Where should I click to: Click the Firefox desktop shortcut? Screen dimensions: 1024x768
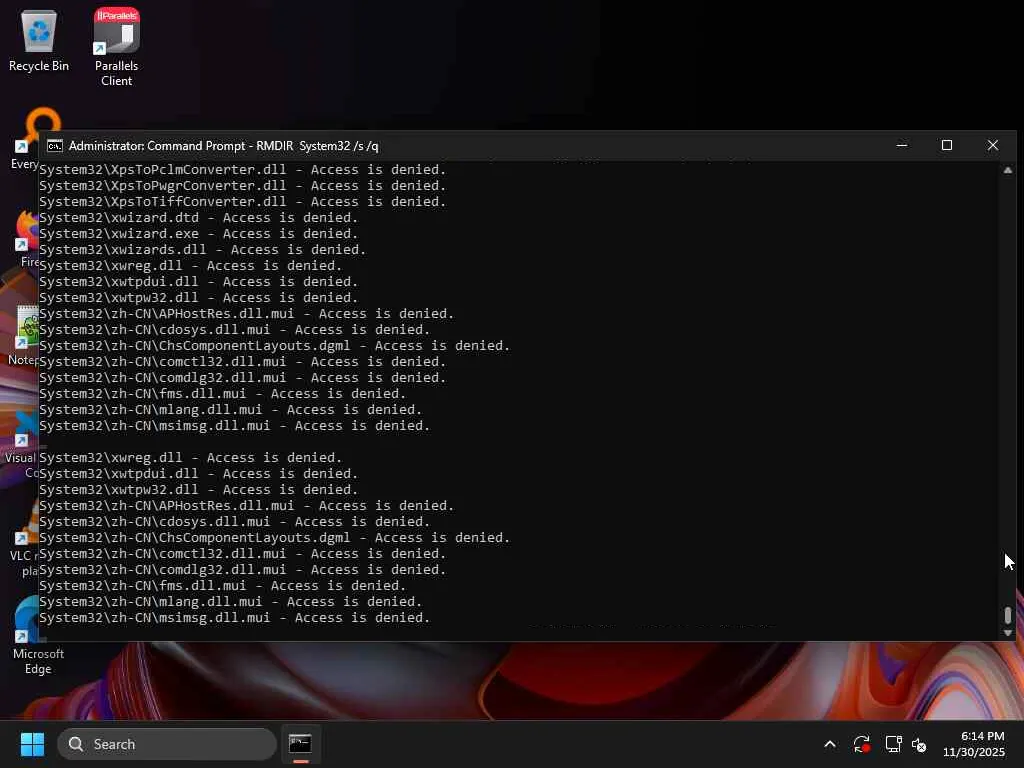[27, 238]
